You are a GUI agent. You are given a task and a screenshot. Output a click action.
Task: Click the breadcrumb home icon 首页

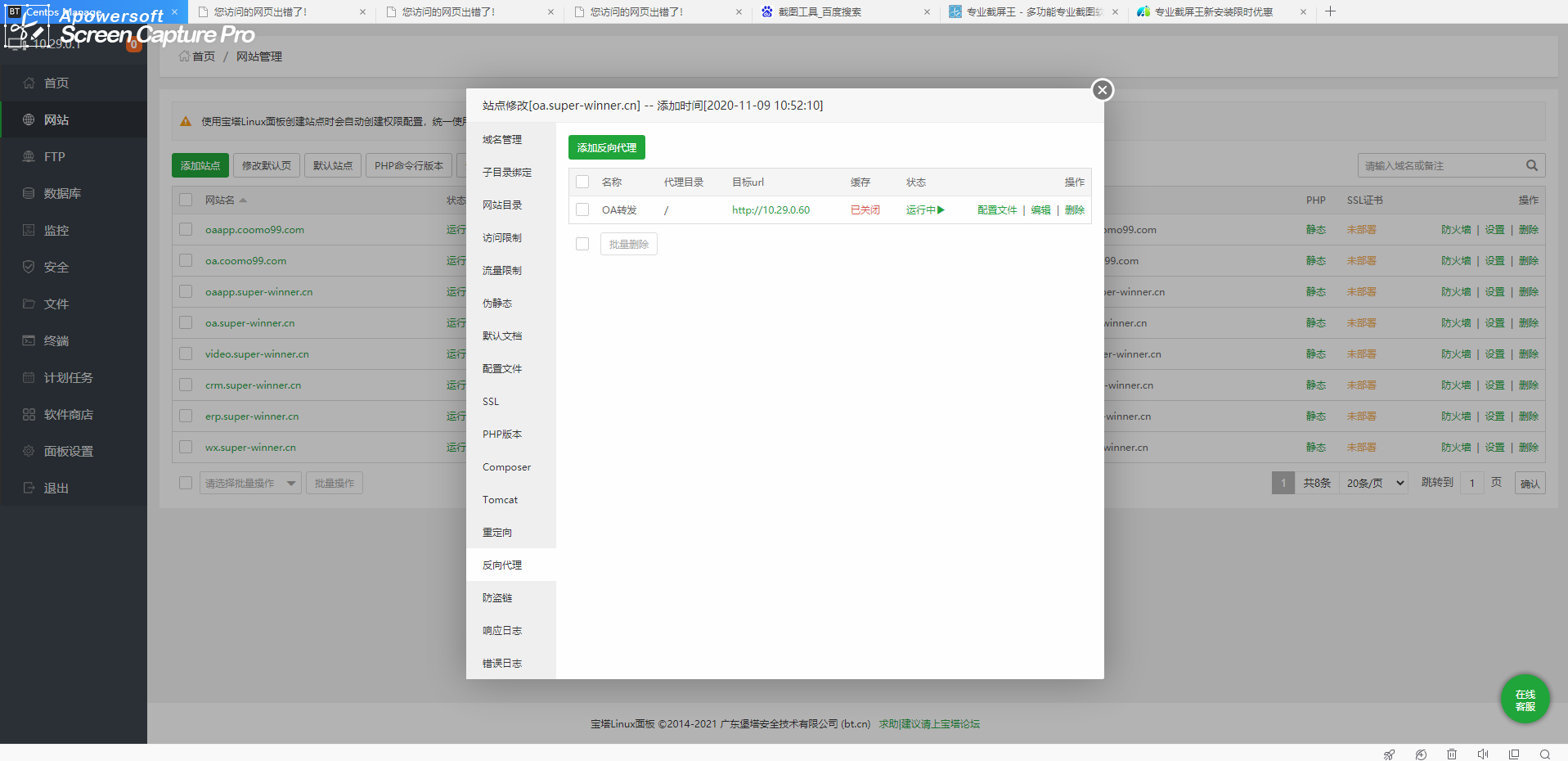[184, 56]
